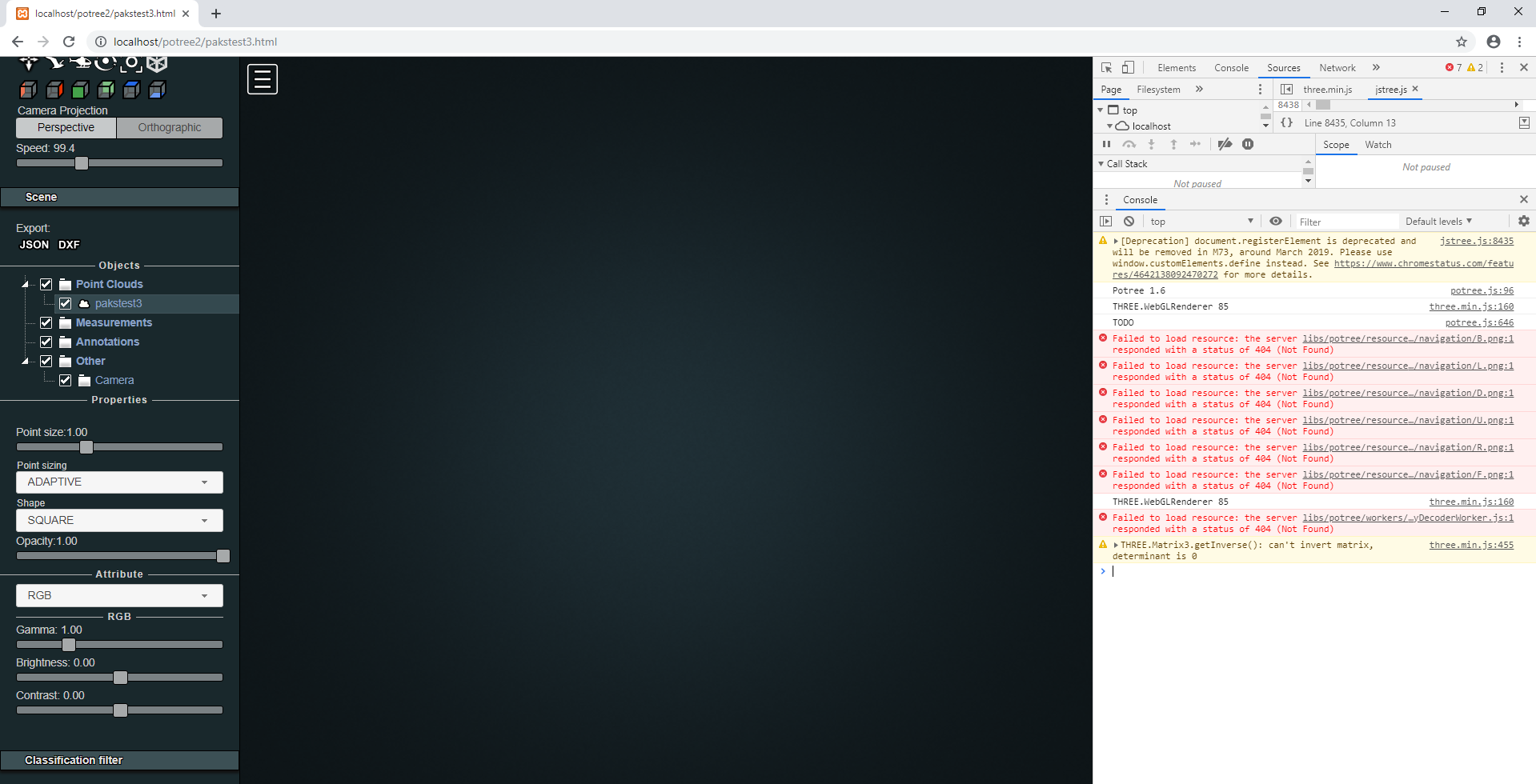Switch to the Network tab
Screen dimensions: 1536x784
coord(1337,68)
